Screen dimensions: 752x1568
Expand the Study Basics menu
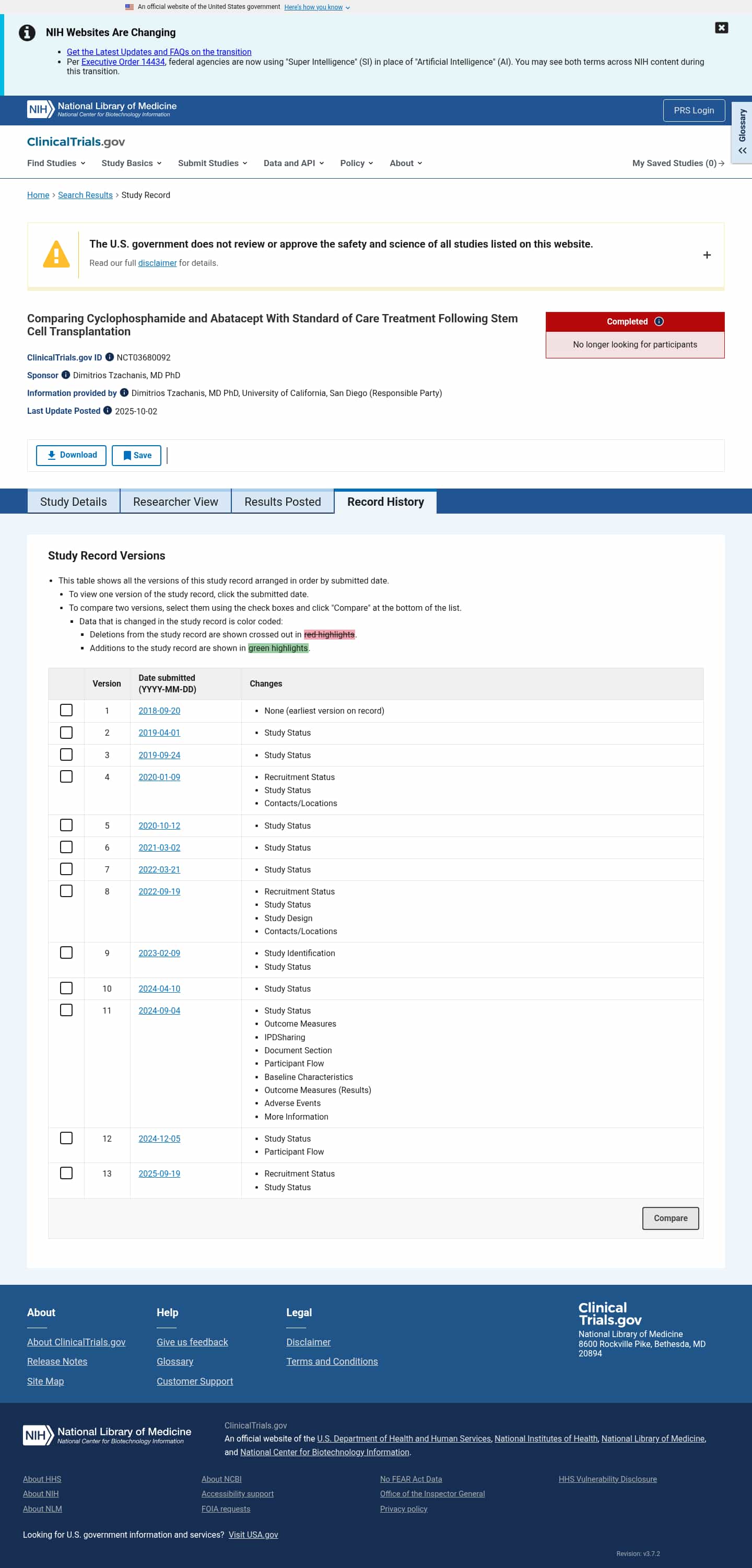(x=132, y=163)
